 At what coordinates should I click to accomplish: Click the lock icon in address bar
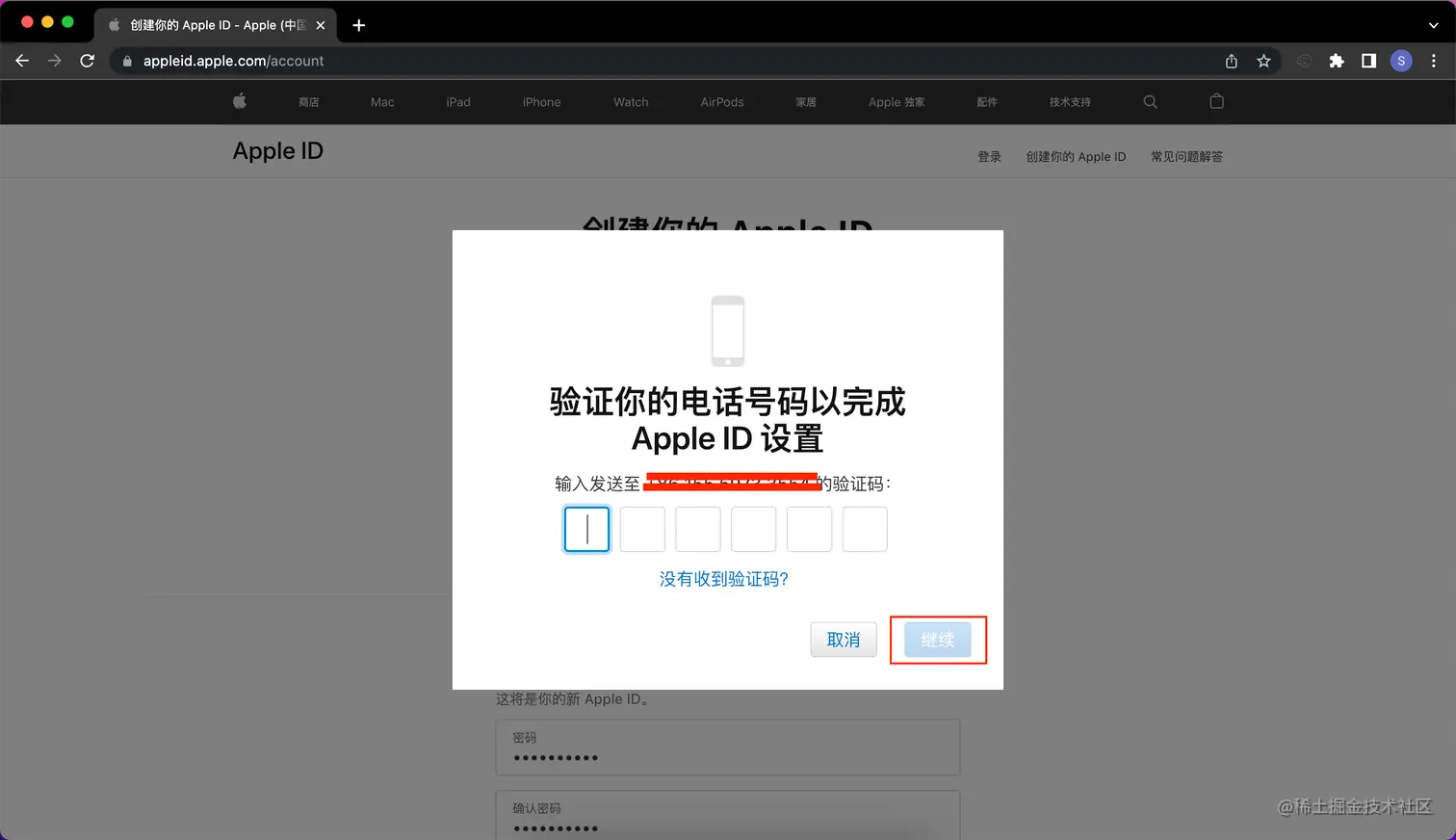coord(127,61)
